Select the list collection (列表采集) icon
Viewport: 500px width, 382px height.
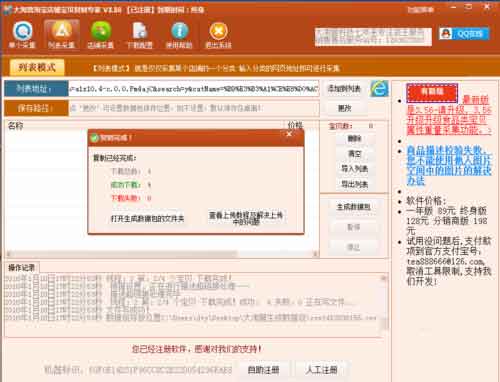coord(62,35)
